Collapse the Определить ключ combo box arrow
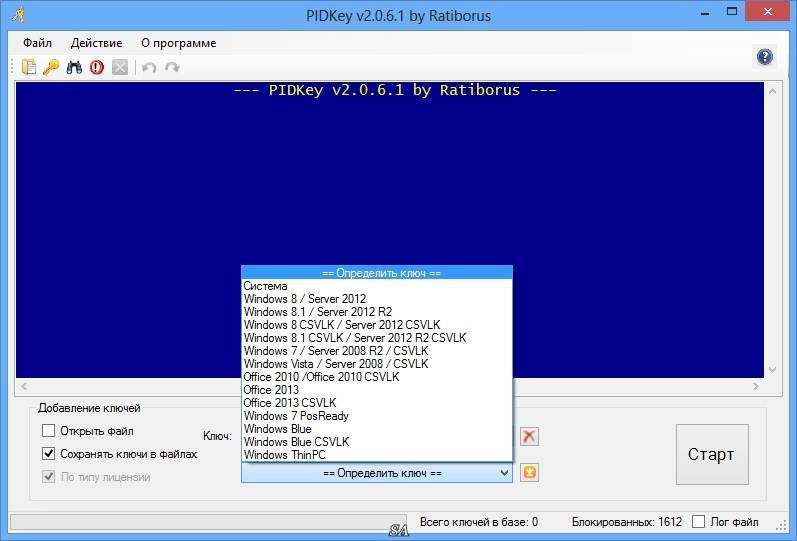797x541 pixels. click(504, 473)
